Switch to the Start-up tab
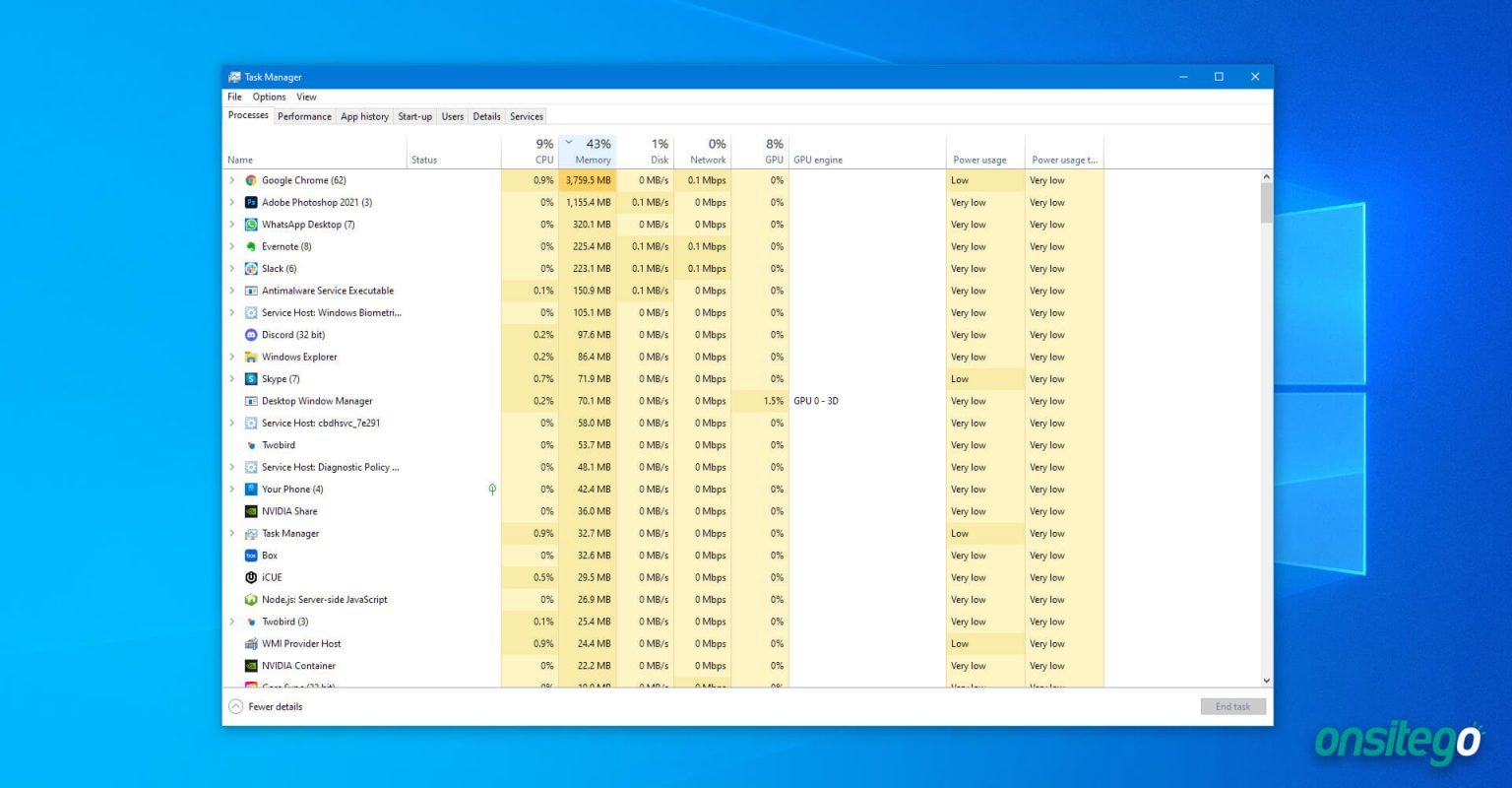The width and height of the screenshot is (1512, 788). [414, 116]
